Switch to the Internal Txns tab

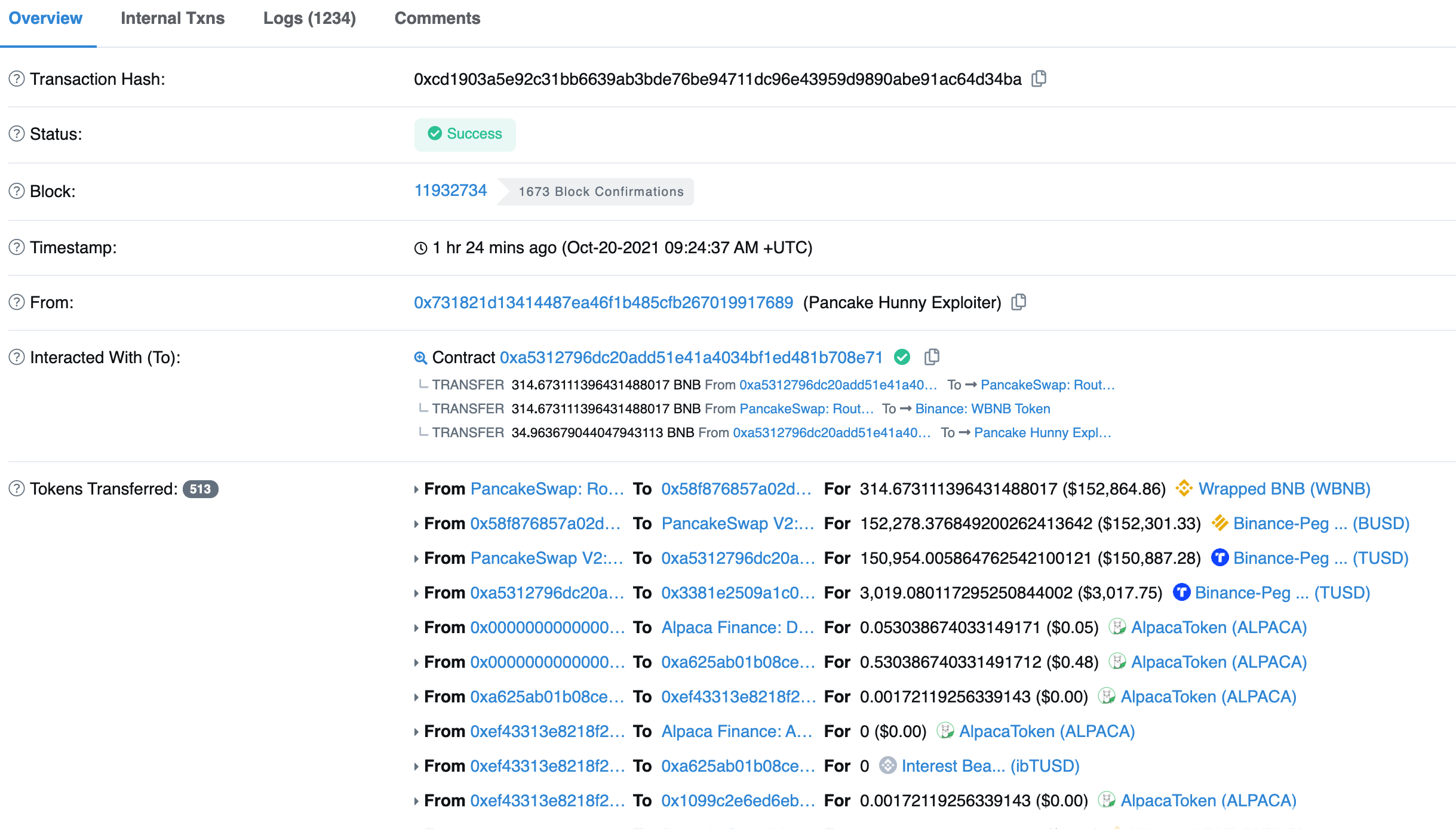[x=173, y=19]
